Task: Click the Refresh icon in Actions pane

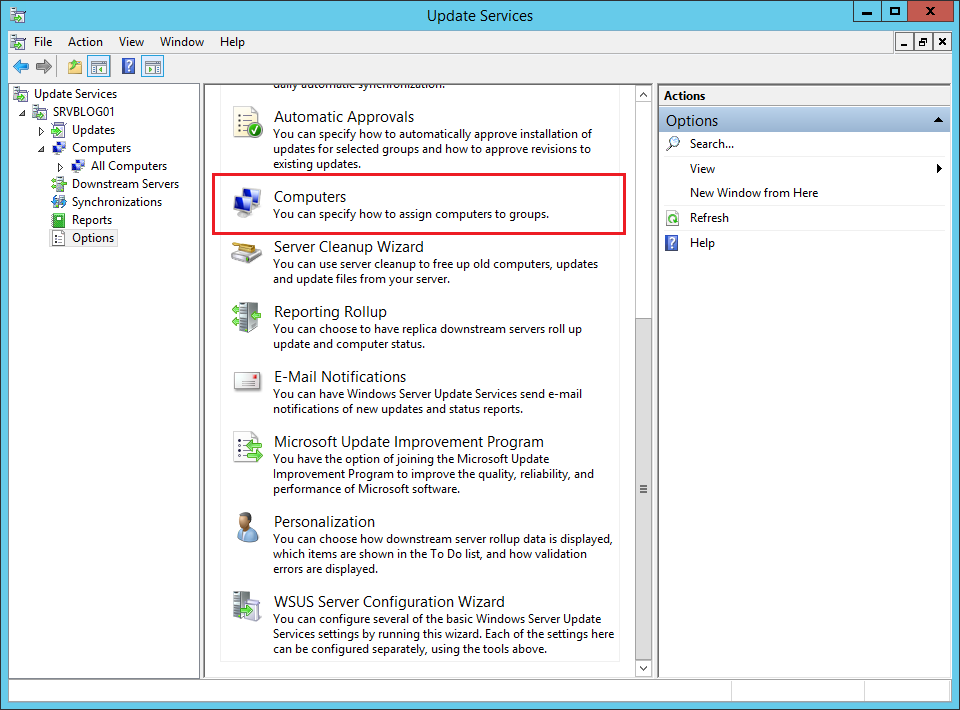Action: click(x=673, y=218)
